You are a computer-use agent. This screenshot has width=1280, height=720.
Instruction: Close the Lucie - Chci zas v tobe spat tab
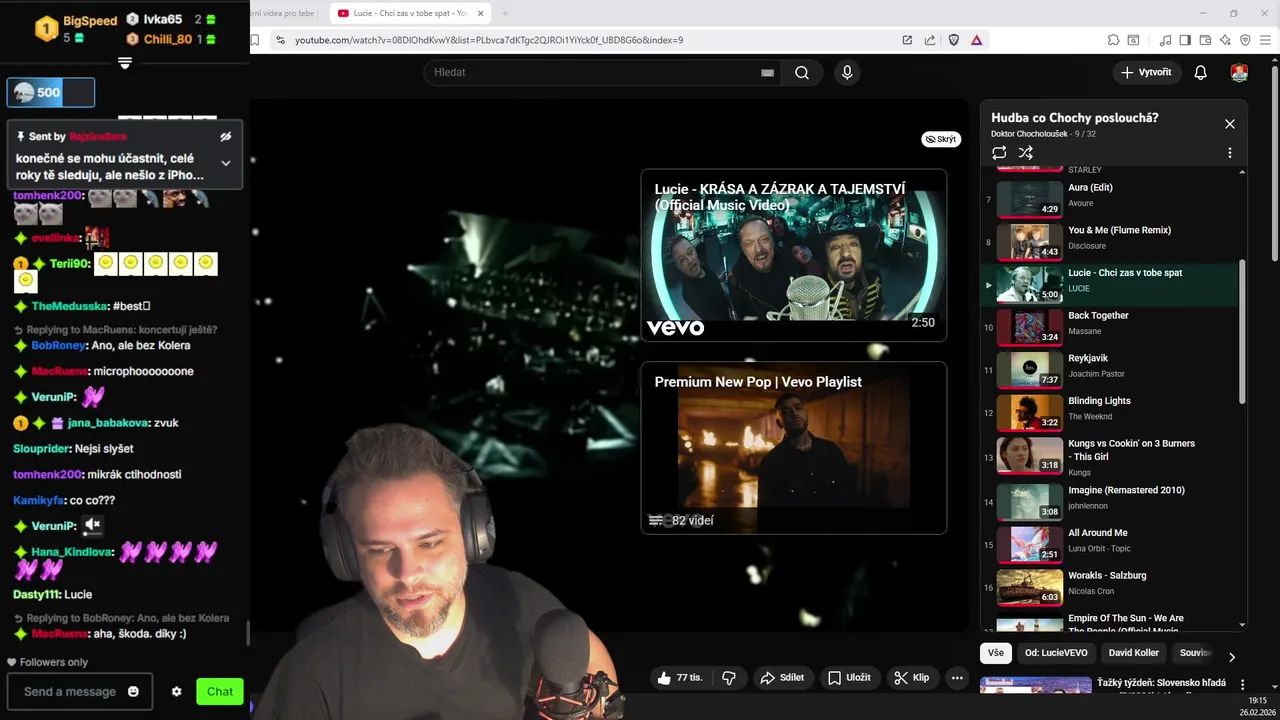point(481,13)
